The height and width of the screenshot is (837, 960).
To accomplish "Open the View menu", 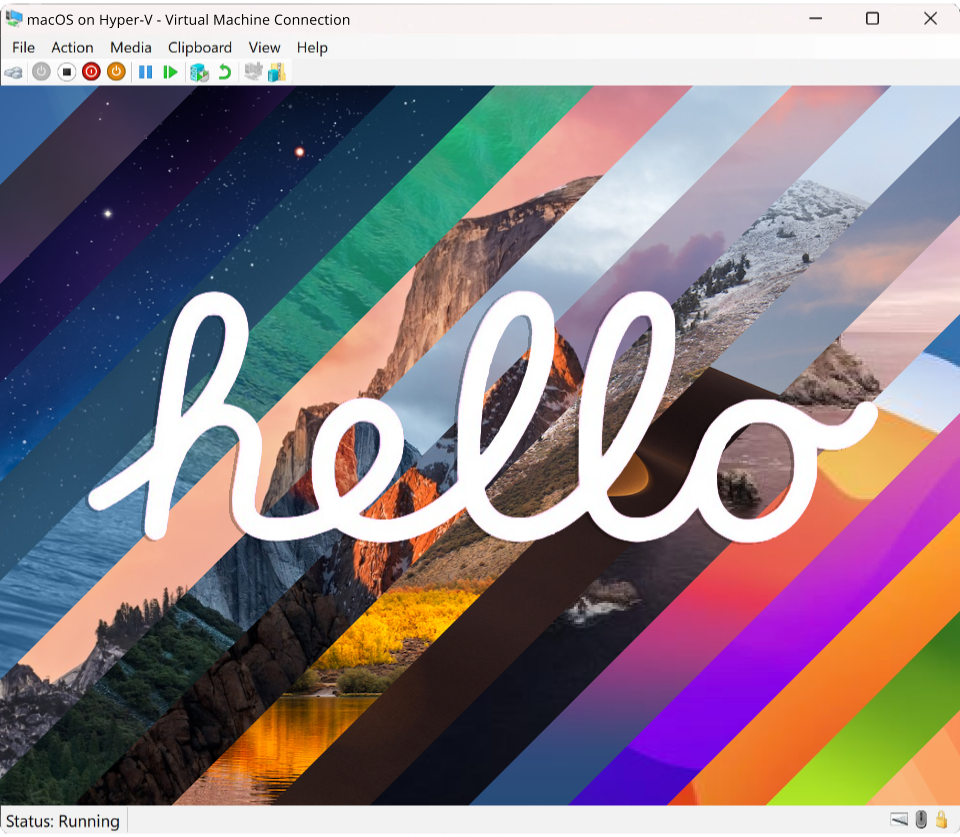I will coord(264,48).
